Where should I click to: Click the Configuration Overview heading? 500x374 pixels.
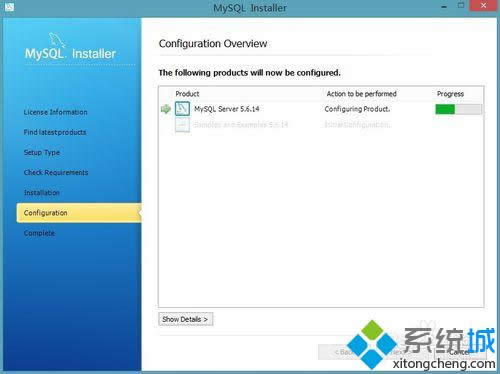(213, 44)
